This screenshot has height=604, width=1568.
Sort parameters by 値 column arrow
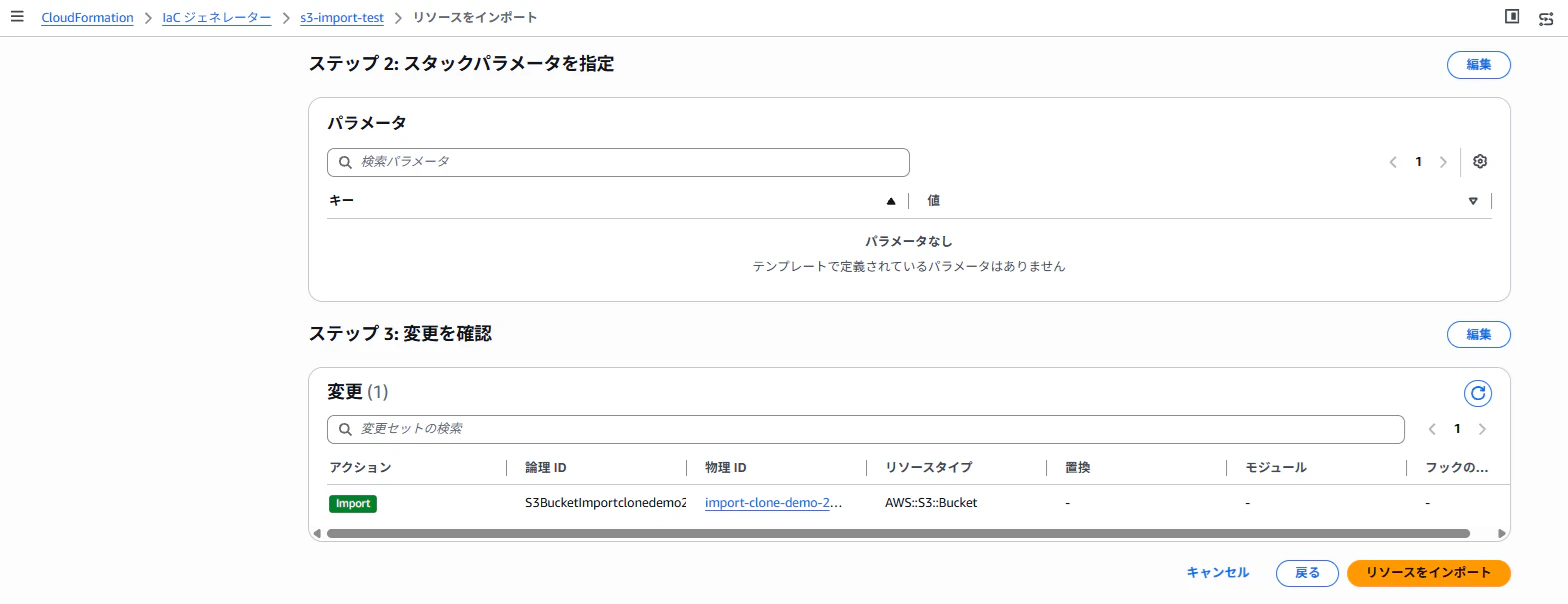(x=1472, y=201)
